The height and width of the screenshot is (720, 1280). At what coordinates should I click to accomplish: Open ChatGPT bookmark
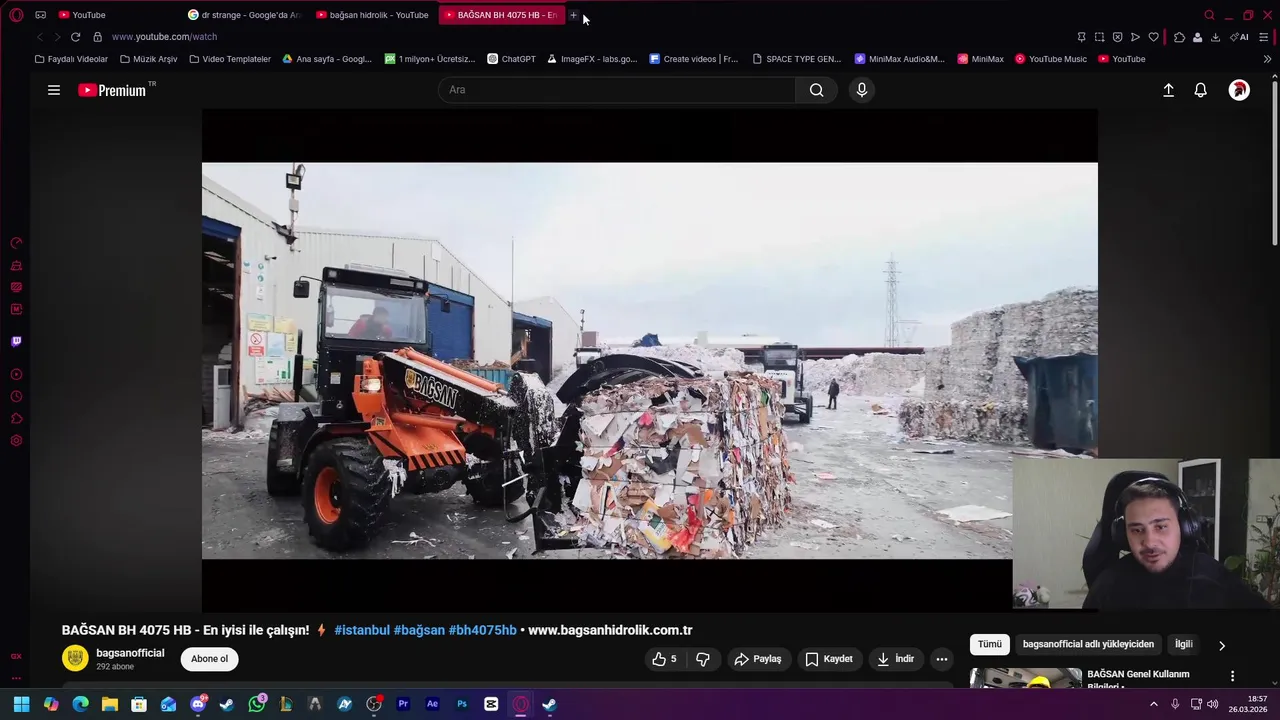coord(511,59)
